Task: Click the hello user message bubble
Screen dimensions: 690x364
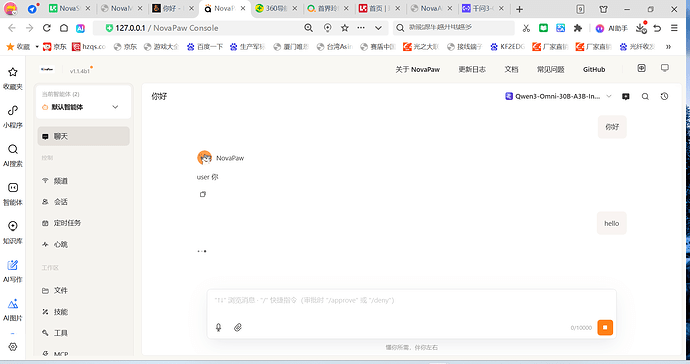Action: 611,223
